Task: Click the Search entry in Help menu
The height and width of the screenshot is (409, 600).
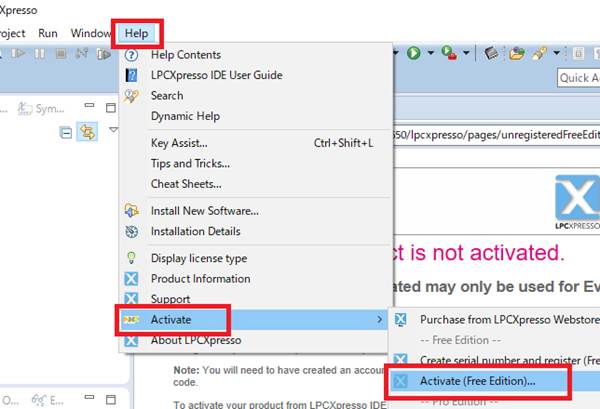Action: 167,96
